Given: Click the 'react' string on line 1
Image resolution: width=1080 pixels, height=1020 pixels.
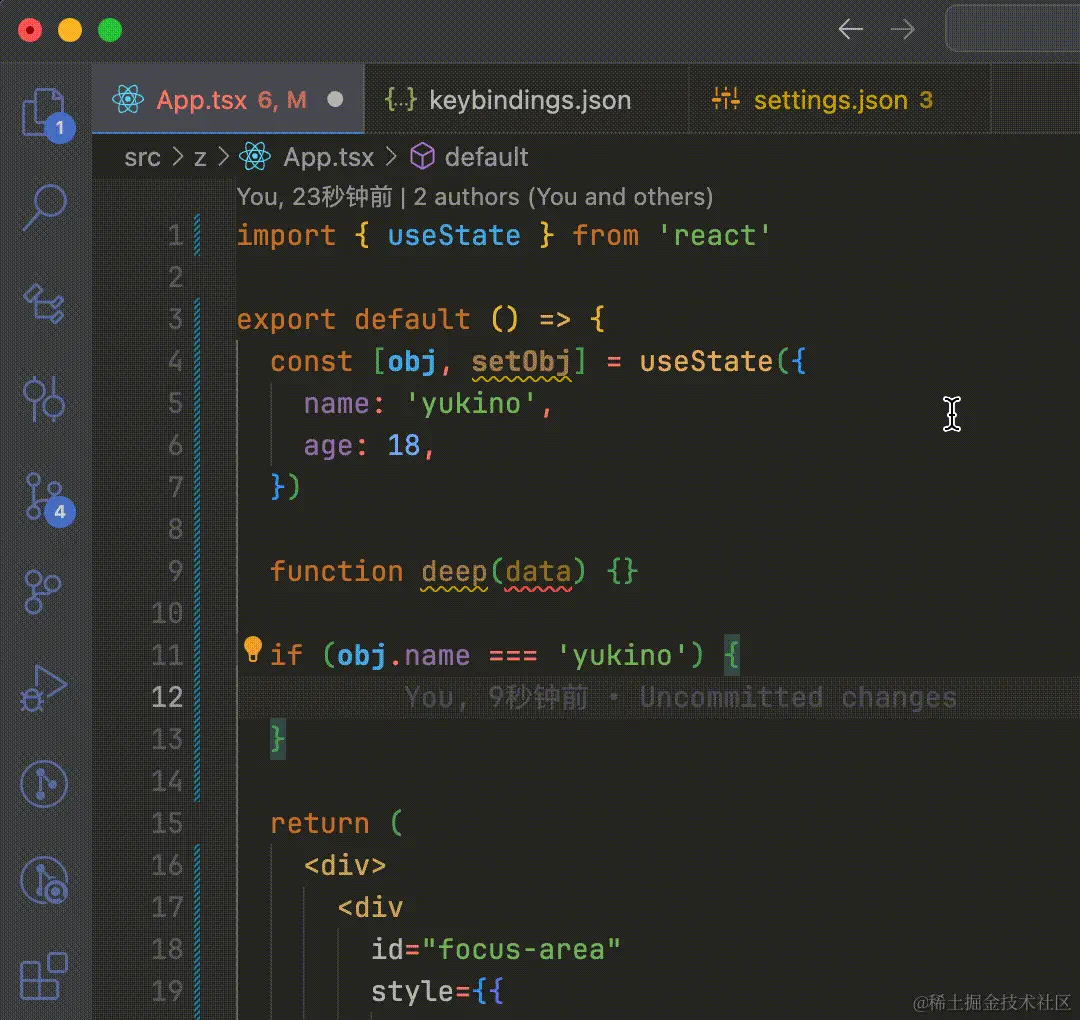Looking at the screenshot, I should [714, 236].
